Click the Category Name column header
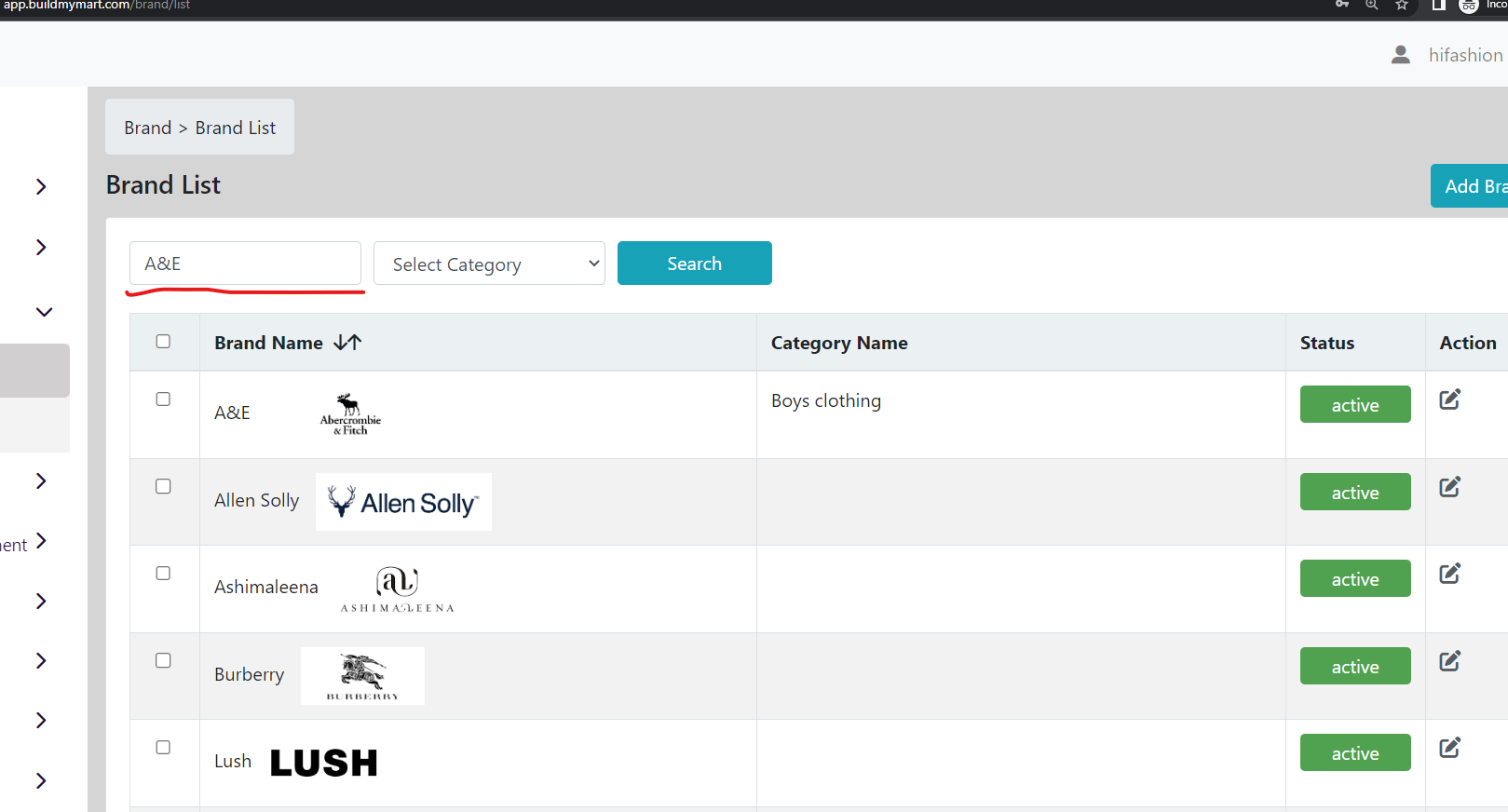The width and height of the screenshot is (1508, 812). pyautogui.click(x=839, y=343)
